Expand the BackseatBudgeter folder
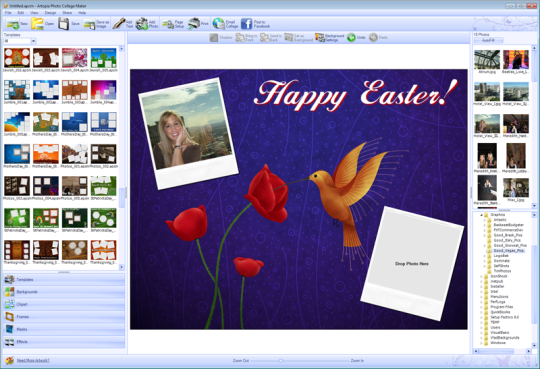 click(x=484, y=225)
